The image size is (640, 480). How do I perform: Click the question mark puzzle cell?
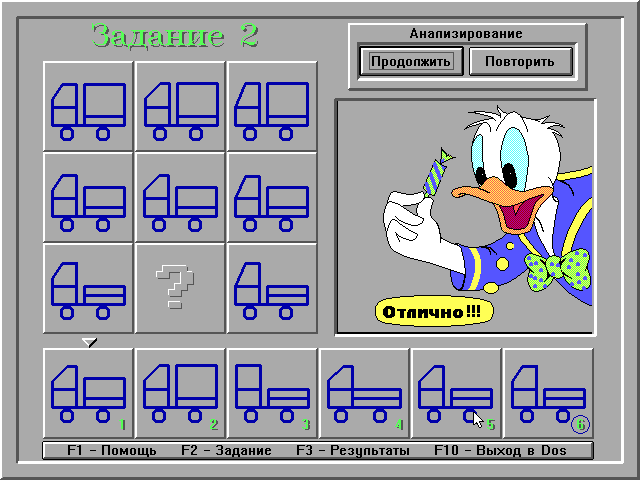(x=180, y=288)
